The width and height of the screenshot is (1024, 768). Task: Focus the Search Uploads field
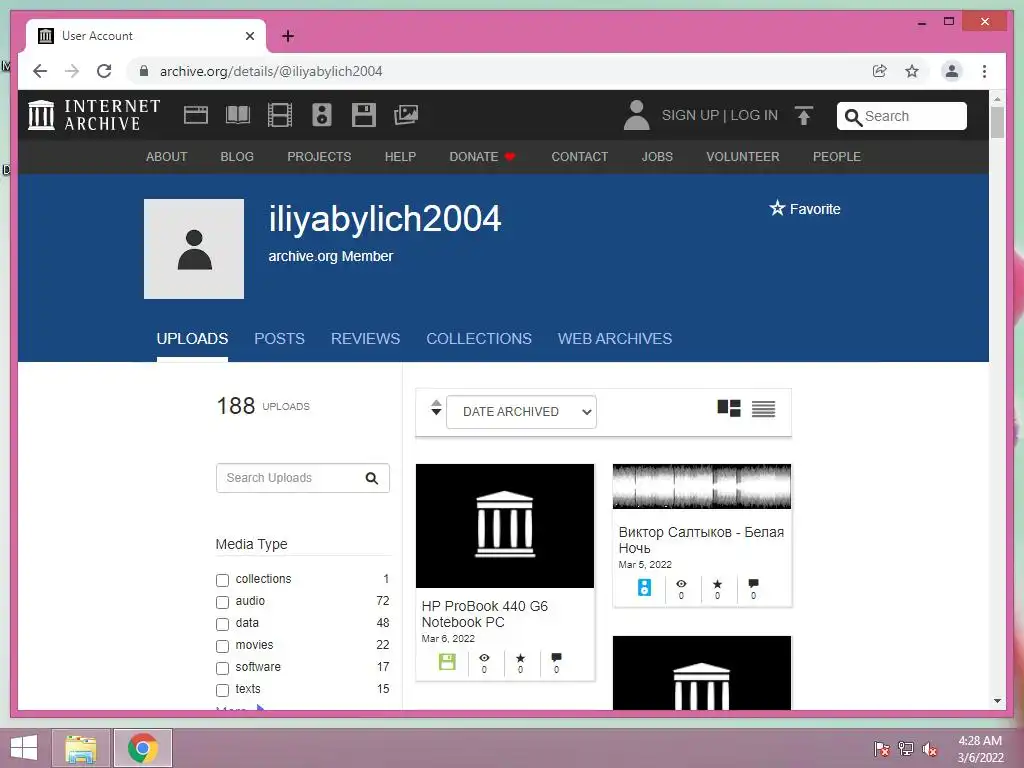tap(302, 478)
